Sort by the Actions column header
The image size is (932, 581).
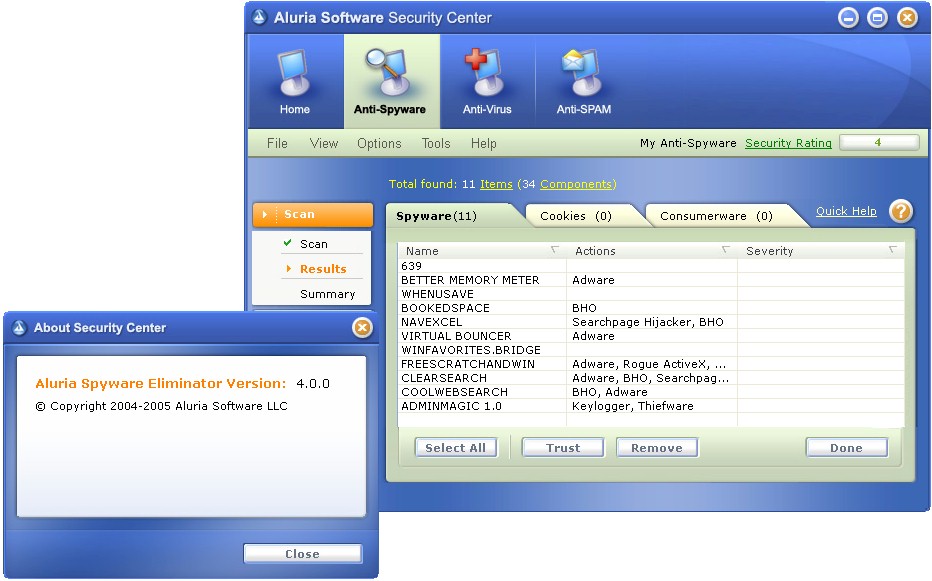tap(652, 251)
